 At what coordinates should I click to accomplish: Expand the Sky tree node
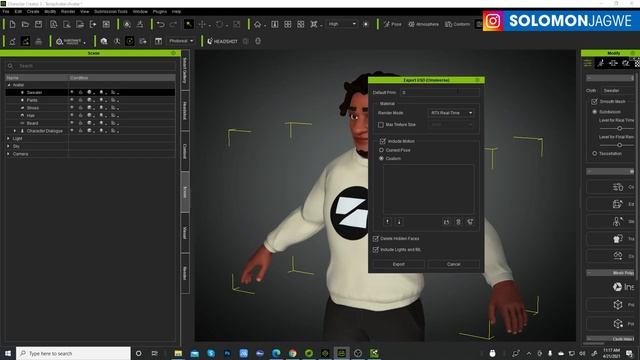point(8,146)
